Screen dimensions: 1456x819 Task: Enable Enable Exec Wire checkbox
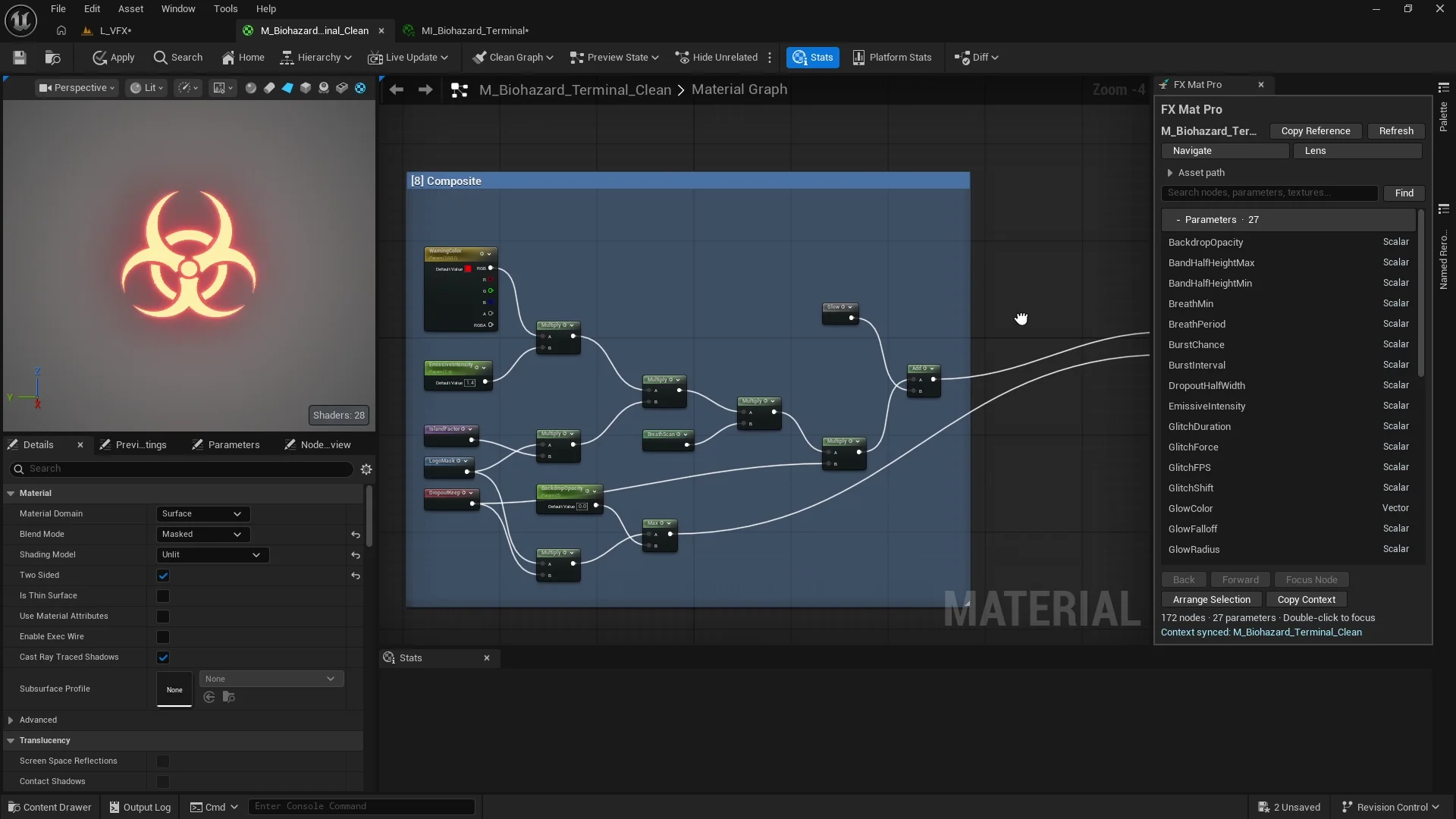coord(163,637)
